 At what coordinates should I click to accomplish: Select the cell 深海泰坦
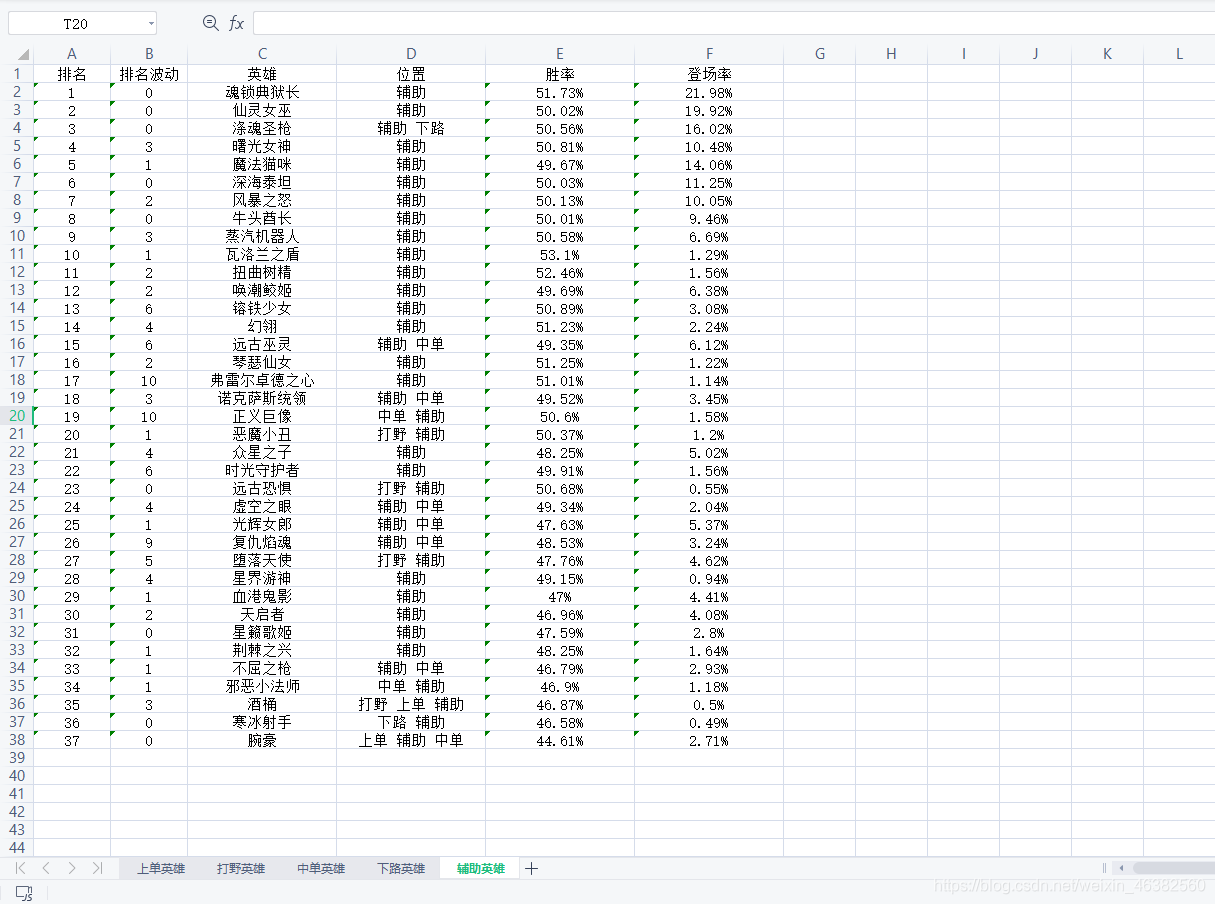coord(262,182)
